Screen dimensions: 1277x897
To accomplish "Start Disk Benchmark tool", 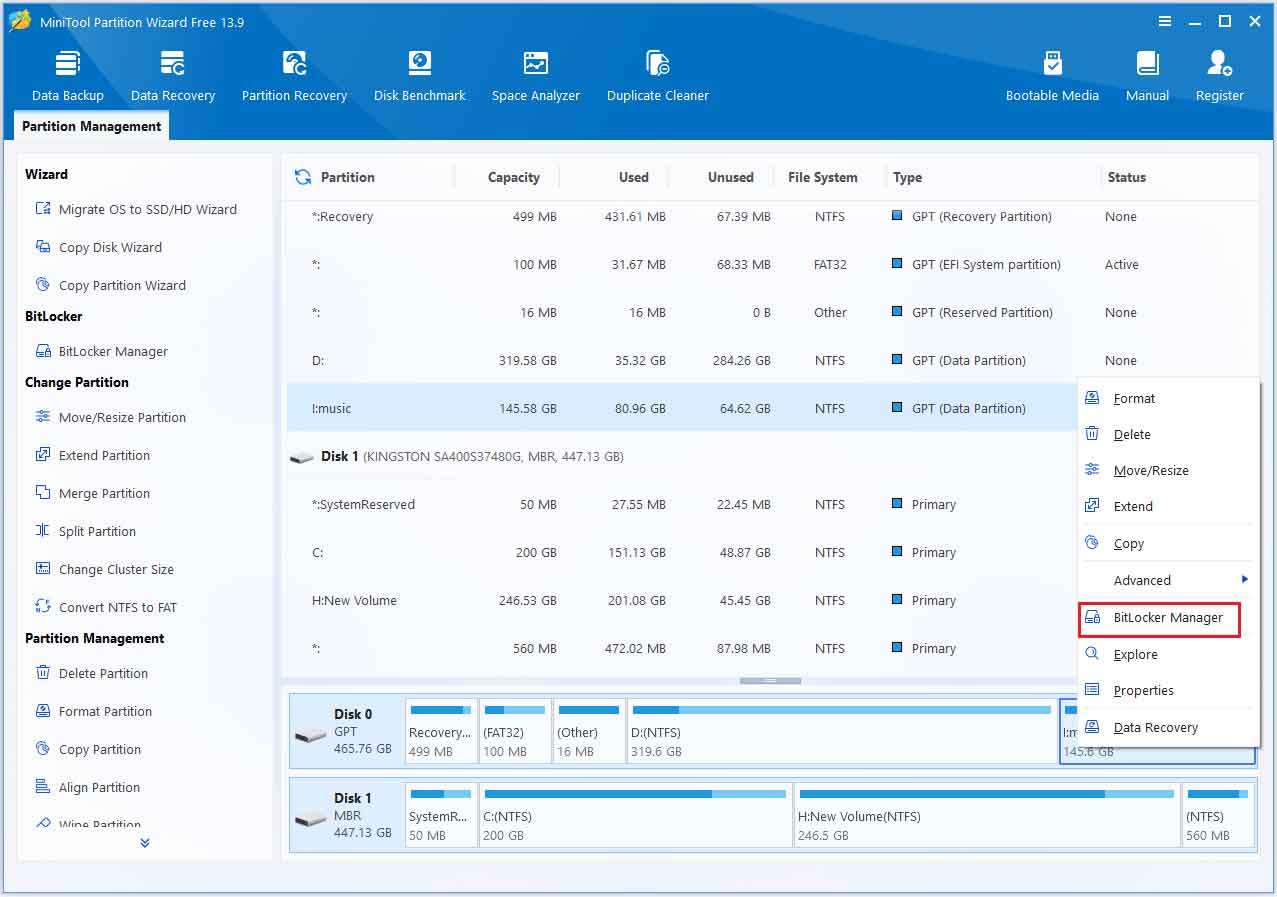I will click(x=420, y=76).
